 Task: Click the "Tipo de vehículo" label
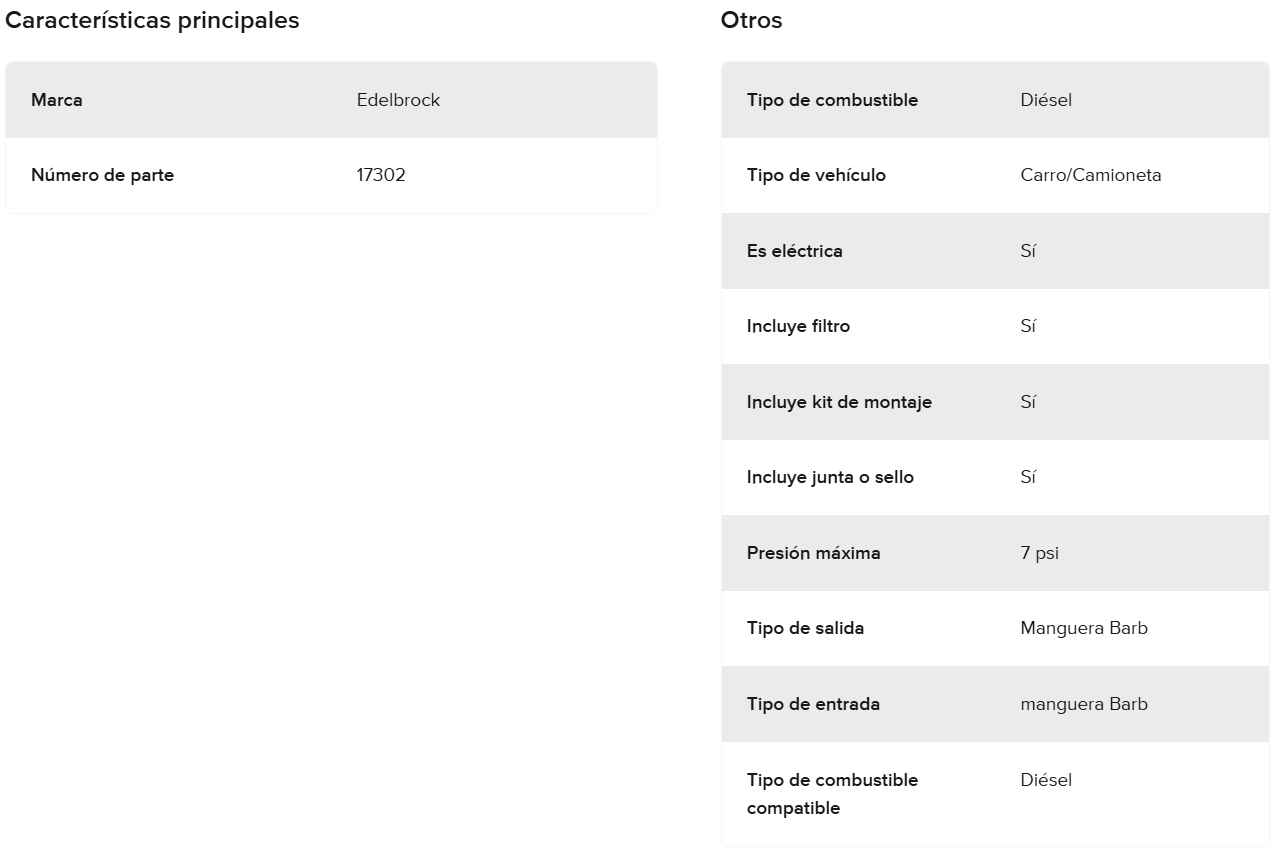point(816,175)
